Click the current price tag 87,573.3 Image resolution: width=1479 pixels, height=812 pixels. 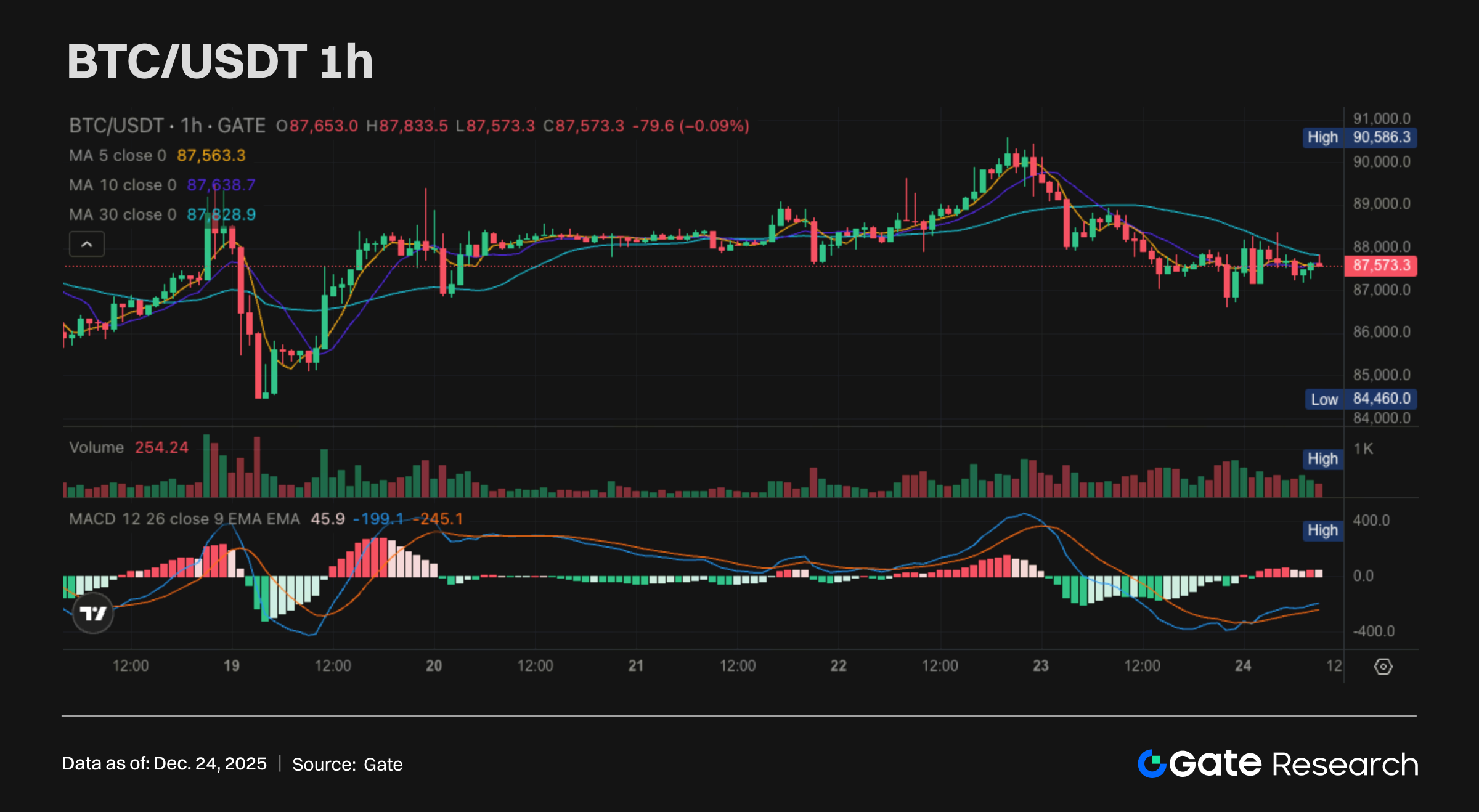(1380, 266)
